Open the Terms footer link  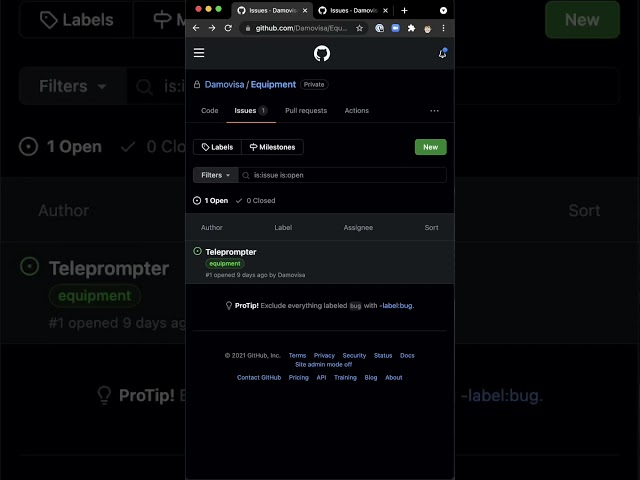coord(297,356)
